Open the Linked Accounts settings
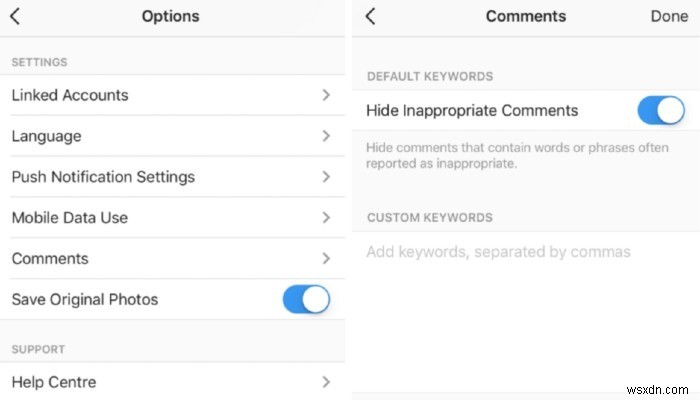The height and width of the screenshot is (400, 700). 70,96
